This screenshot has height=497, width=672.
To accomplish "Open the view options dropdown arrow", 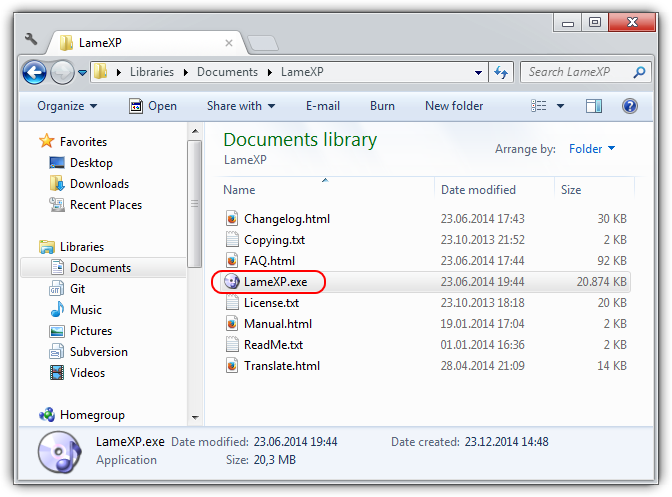I will point(560,106).
